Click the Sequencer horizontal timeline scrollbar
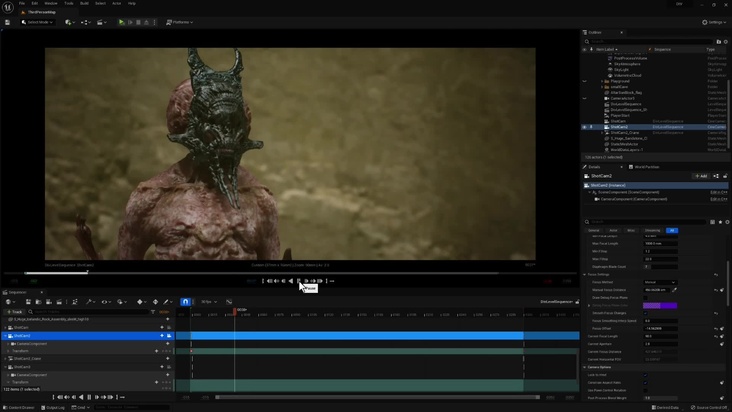Image resolution: width=732 pixels, height=412 pixels. coord(378,397)
